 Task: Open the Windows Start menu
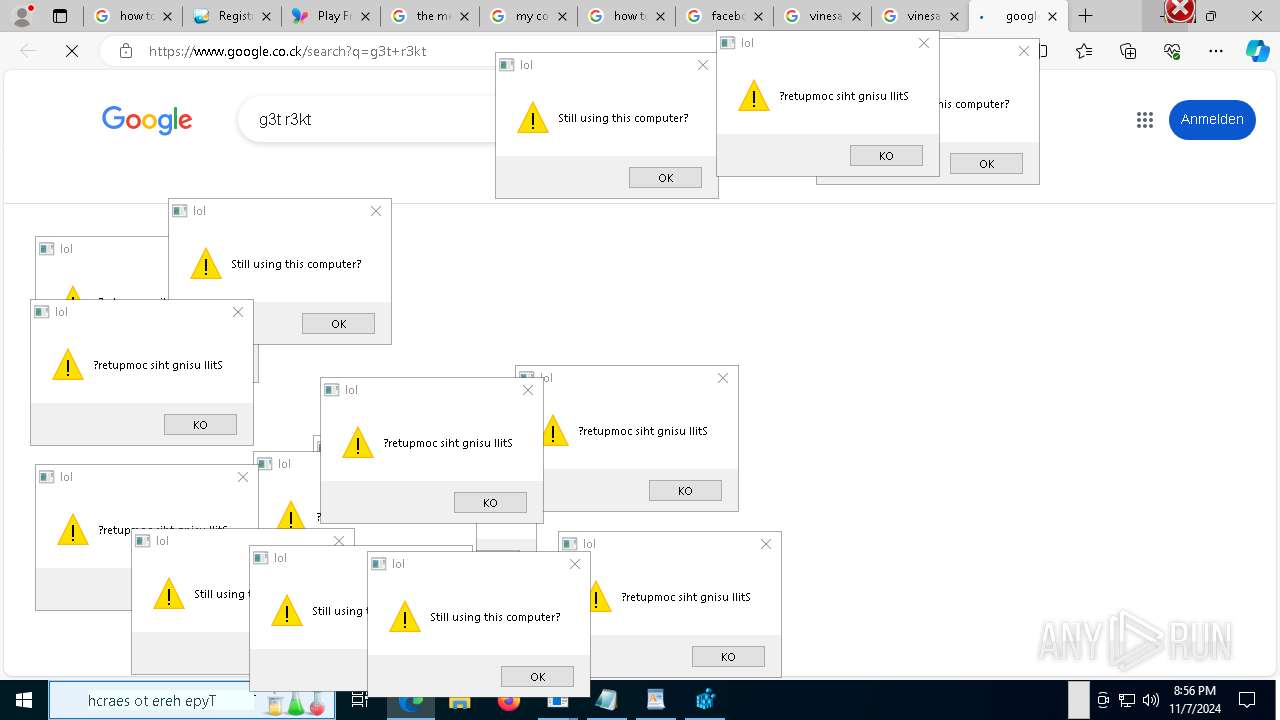(x=23, y=700)
